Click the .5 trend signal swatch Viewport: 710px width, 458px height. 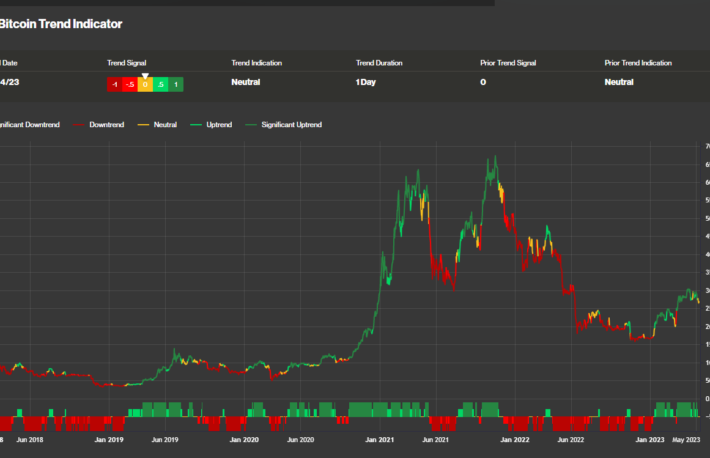pos(161,84)
